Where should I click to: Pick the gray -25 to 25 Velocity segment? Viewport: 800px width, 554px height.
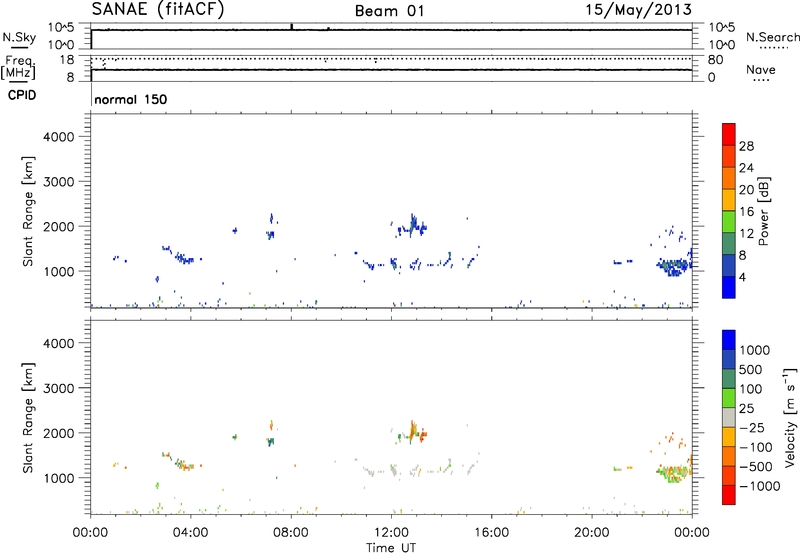click(729, 417)
